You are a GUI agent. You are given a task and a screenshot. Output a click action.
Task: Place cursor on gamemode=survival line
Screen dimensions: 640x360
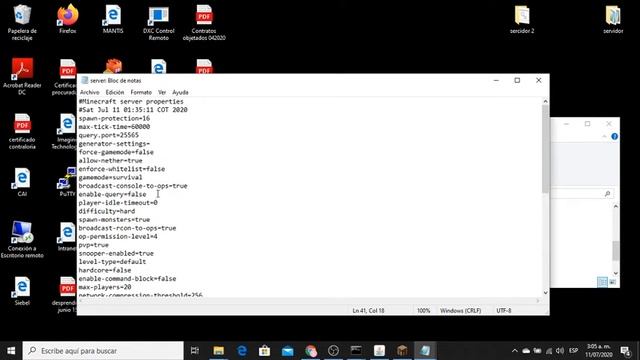point(111,178)
